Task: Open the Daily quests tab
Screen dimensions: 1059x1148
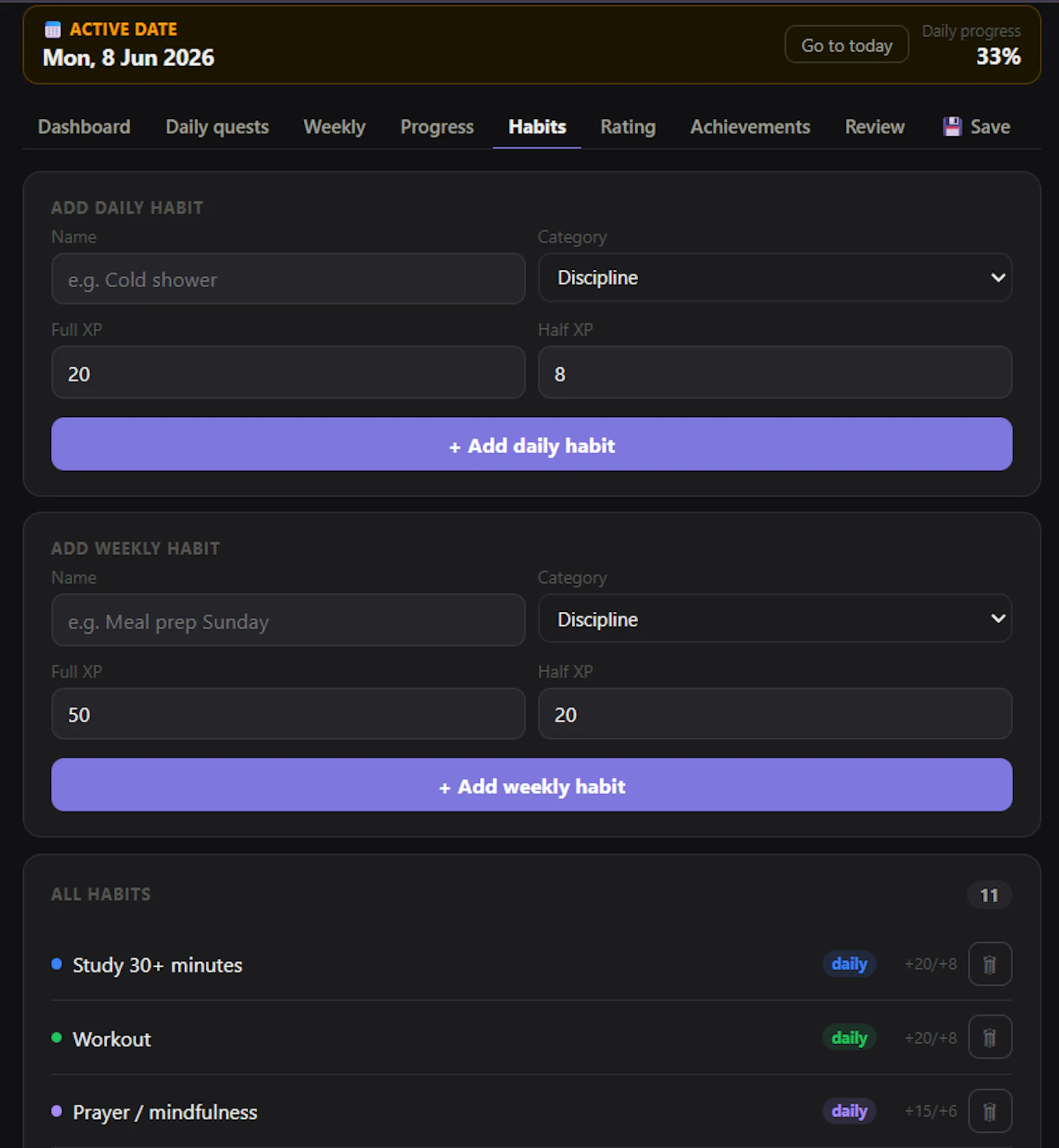Action: coord(217,126)
